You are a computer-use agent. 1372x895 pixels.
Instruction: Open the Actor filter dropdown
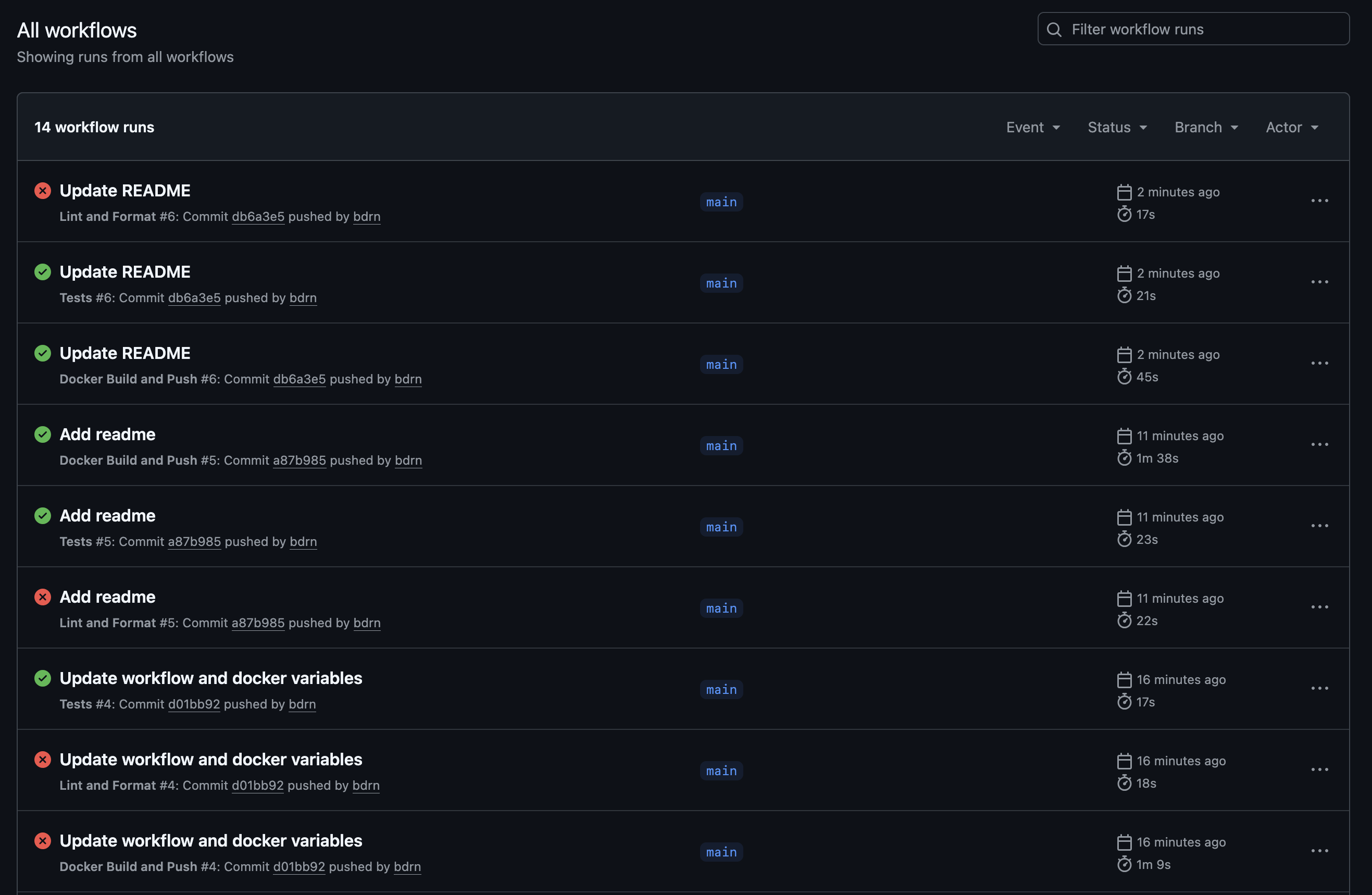click(x=1291, y=127)
